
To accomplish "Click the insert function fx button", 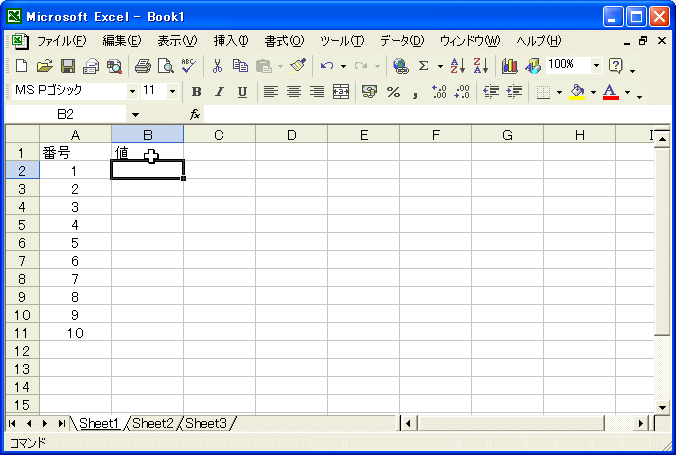I will tap(195, 114).
